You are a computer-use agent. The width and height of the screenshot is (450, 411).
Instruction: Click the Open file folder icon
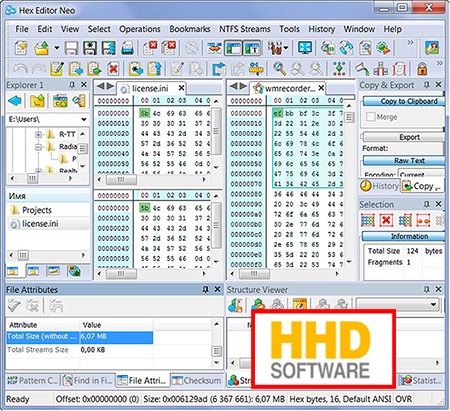point(41,48)
